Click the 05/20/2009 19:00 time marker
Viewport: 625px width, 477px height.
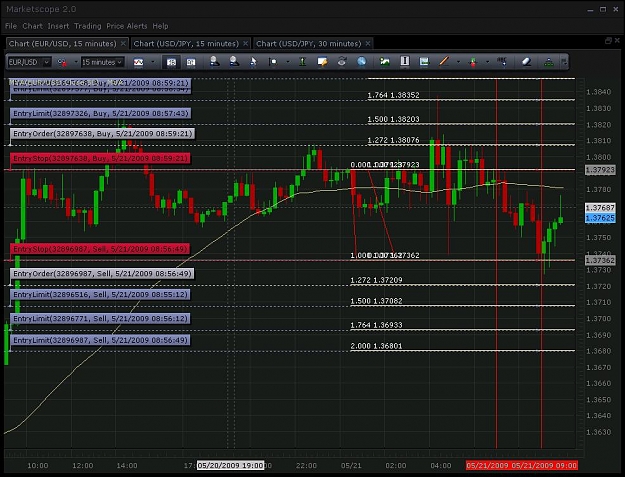(230, 465)
